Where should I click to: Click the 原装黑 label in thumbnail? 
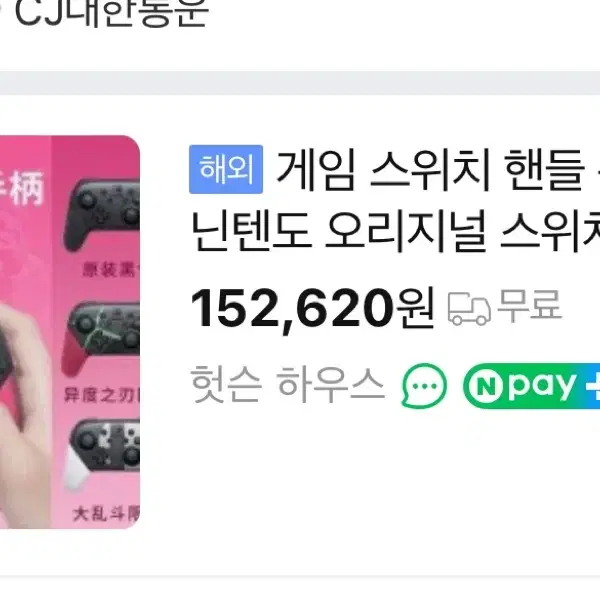click(x=111, y=270)
